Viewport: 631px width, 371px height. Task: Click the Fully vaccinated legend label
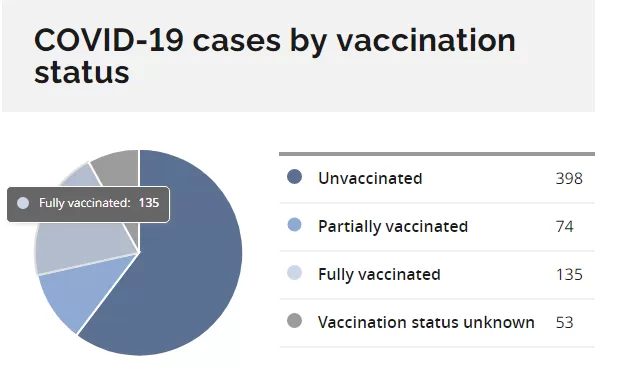coord(379,274)
